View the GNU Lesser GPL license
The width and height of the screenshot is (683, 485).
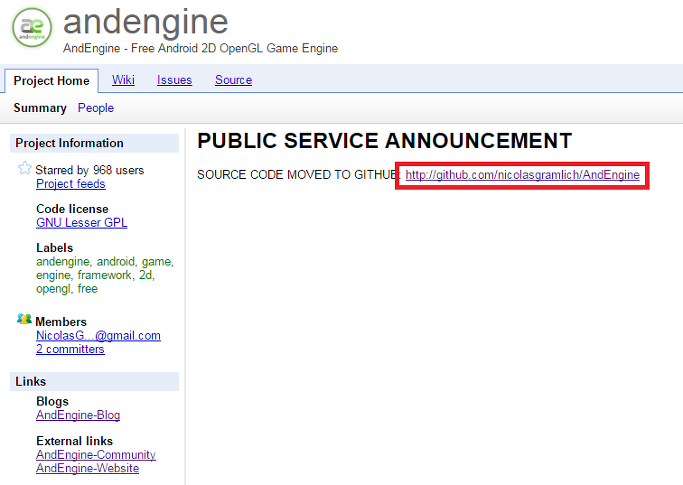tap(81, 223)
